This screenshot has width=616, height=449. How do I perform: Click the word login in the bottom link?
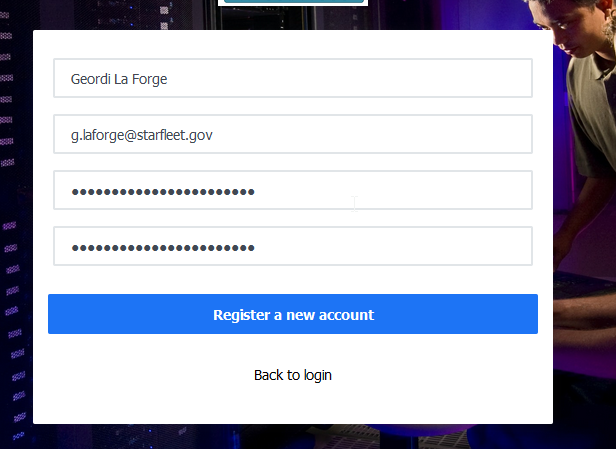pos(318,376)
